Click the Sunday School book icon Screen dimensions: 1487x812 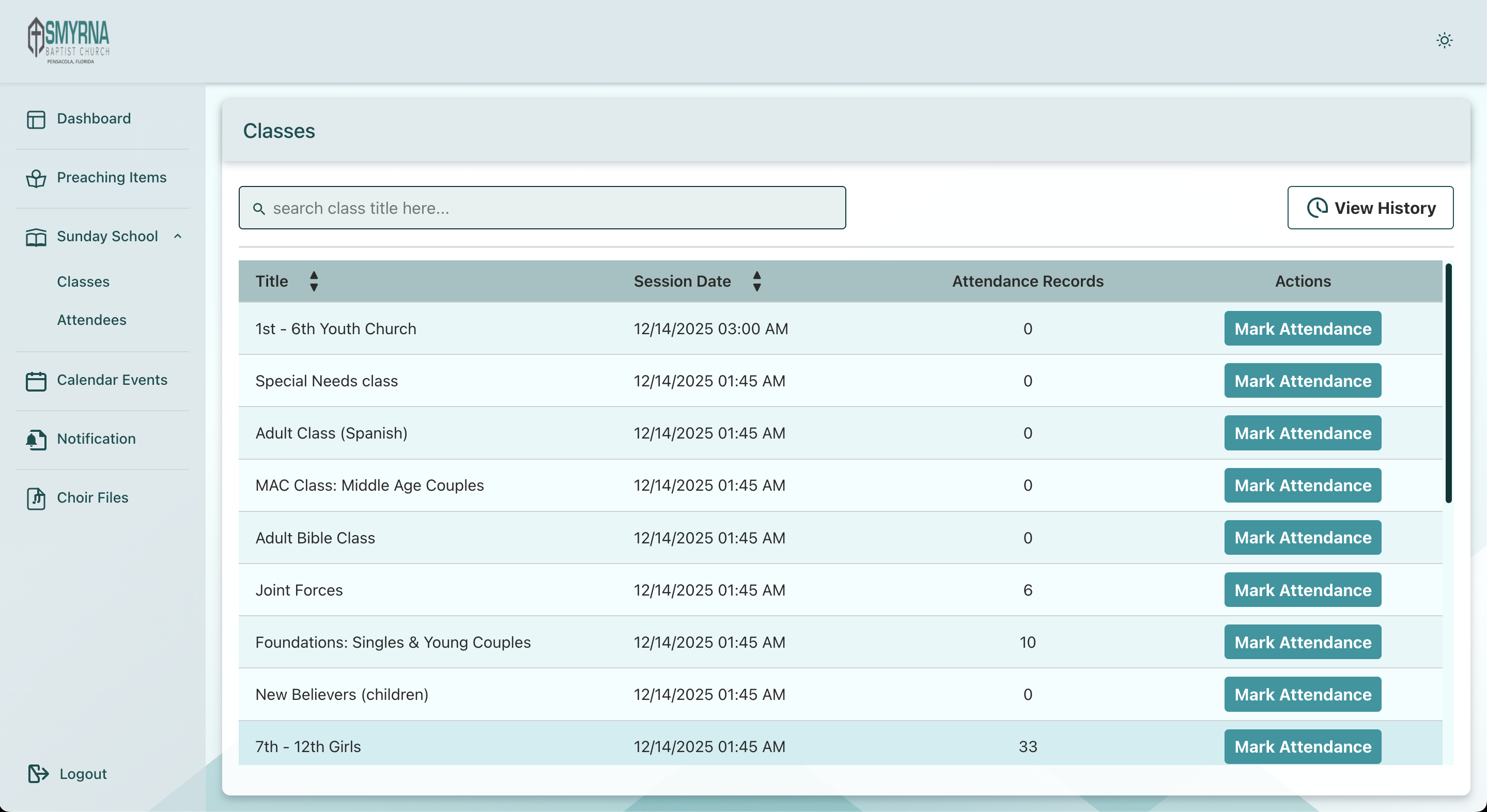36,237
